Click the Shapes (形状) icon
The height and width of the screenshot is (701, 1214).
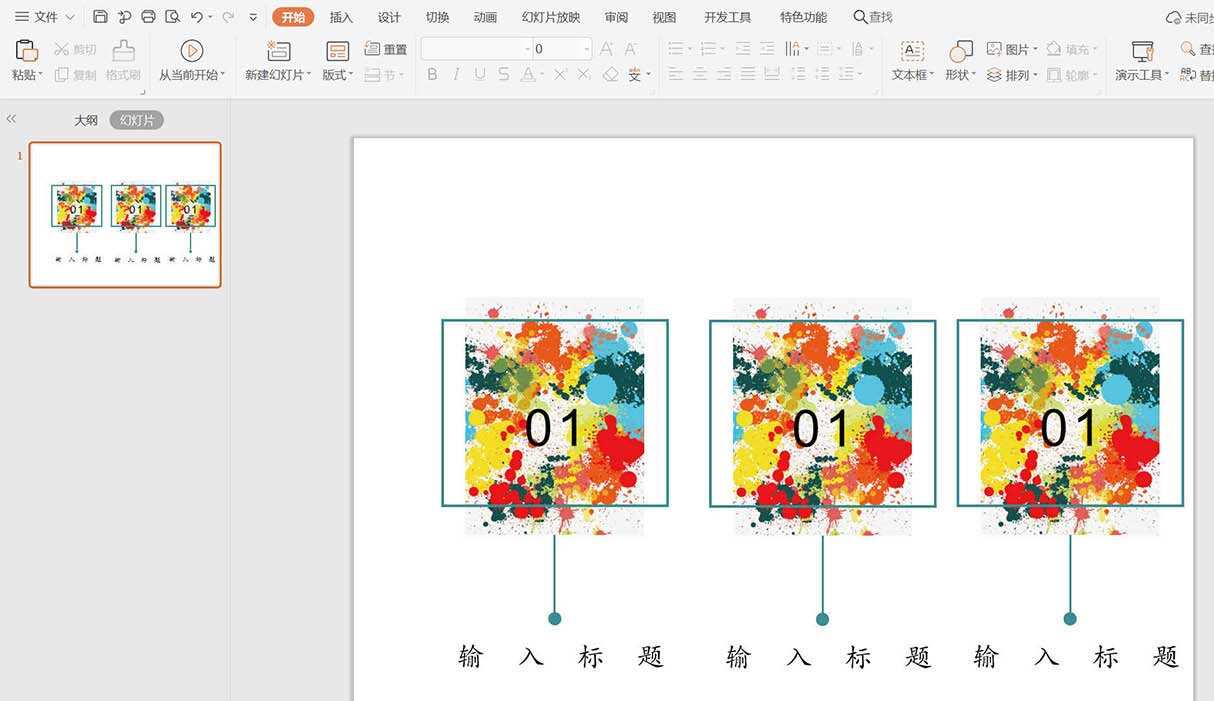(x=960, y=51)
